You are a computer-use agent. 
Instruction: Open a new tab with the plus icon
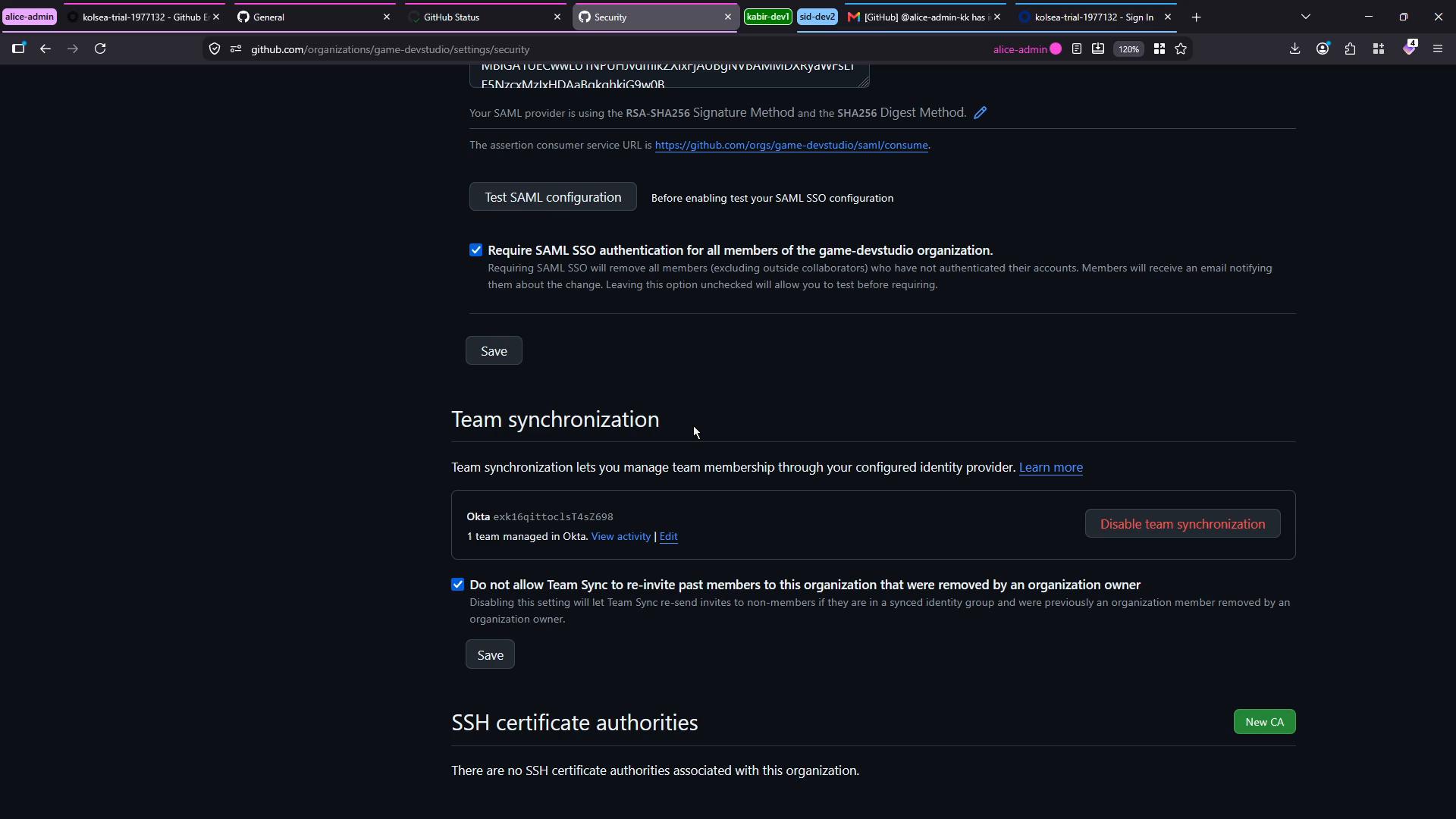pos(1197,17)
